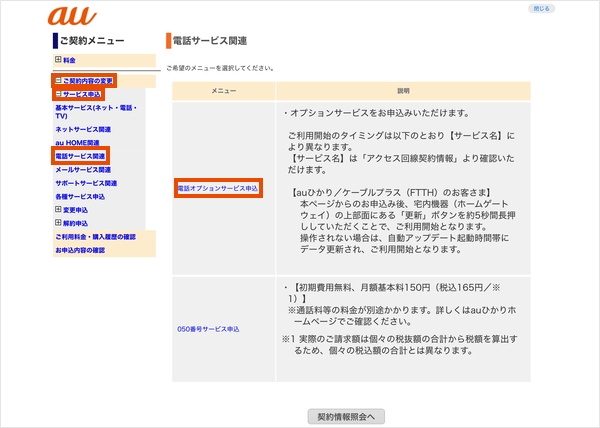Collapse the サービス申込 submenu
The height and width of the screenshot is (428, 600).
58,94
